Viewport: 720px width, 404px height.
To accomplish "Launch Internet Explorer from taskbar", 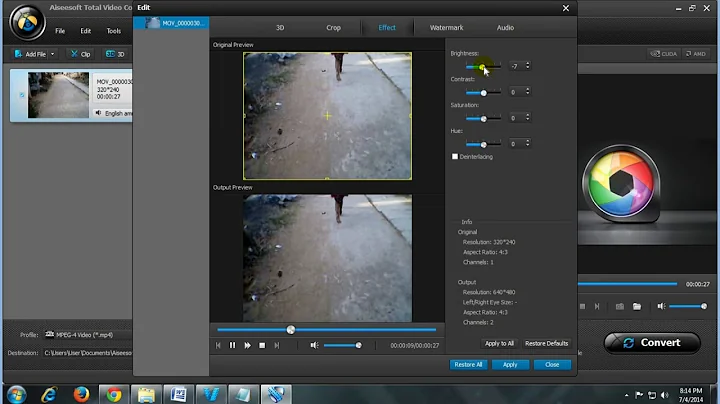I will 49,394.
